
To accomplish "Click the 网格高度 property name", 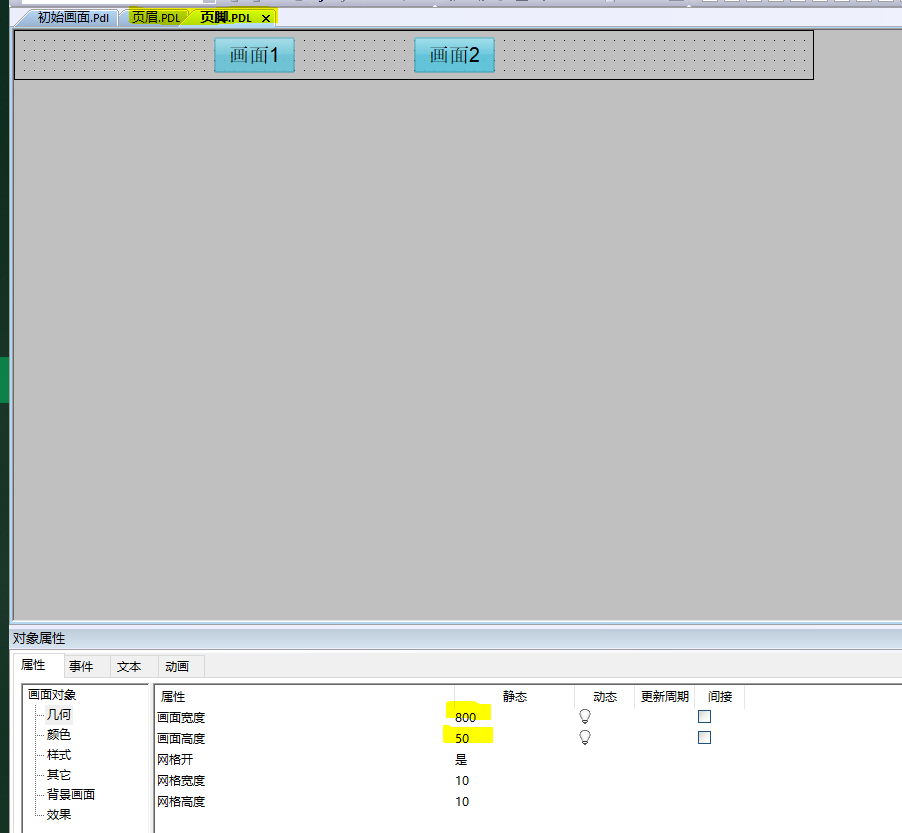I will coord(181,801).
